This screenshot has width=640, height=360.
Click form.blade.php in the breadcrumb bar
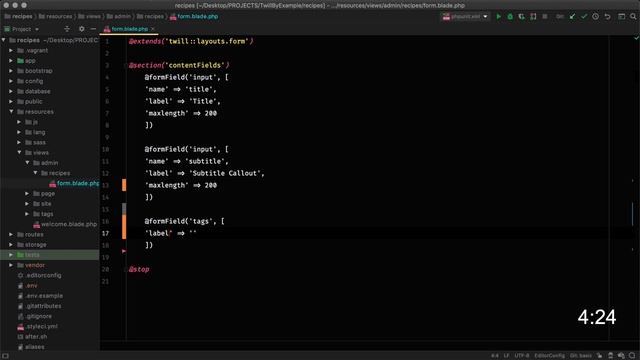point(194,16)
